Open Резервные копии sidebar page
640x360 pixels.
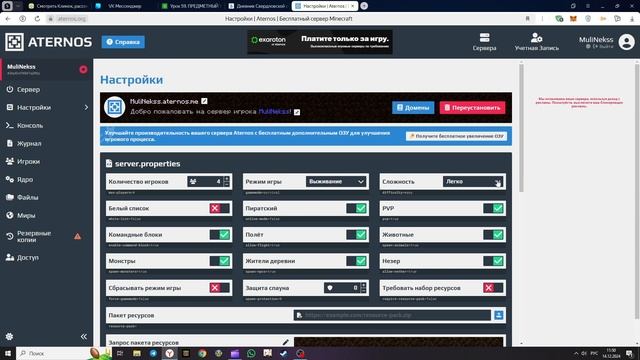coord(29,236)
